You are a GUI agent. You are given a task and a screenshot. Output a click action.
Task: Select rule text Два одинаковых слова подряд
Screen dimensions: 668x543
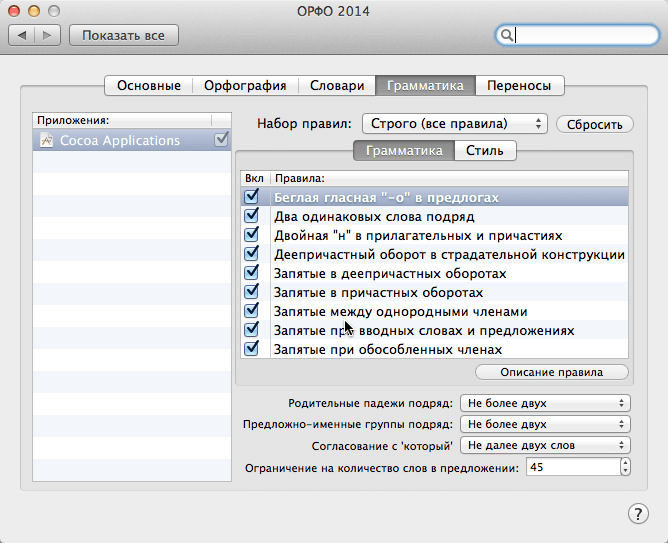374,216
